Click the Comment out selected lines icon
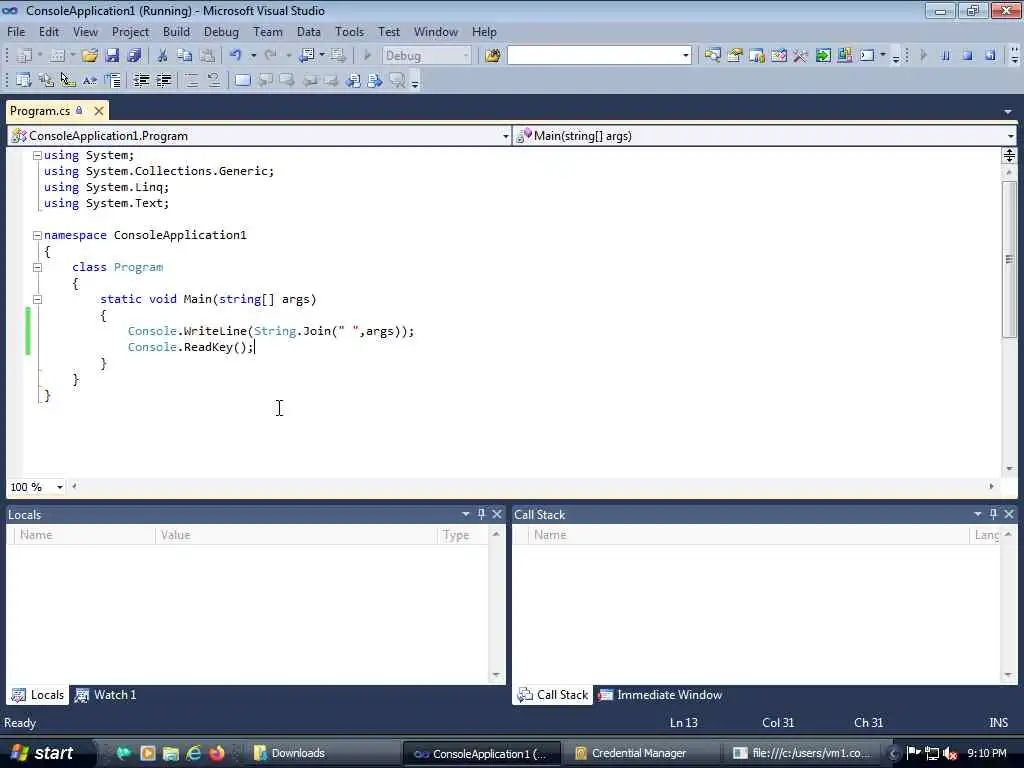 [x=191, y=80]
